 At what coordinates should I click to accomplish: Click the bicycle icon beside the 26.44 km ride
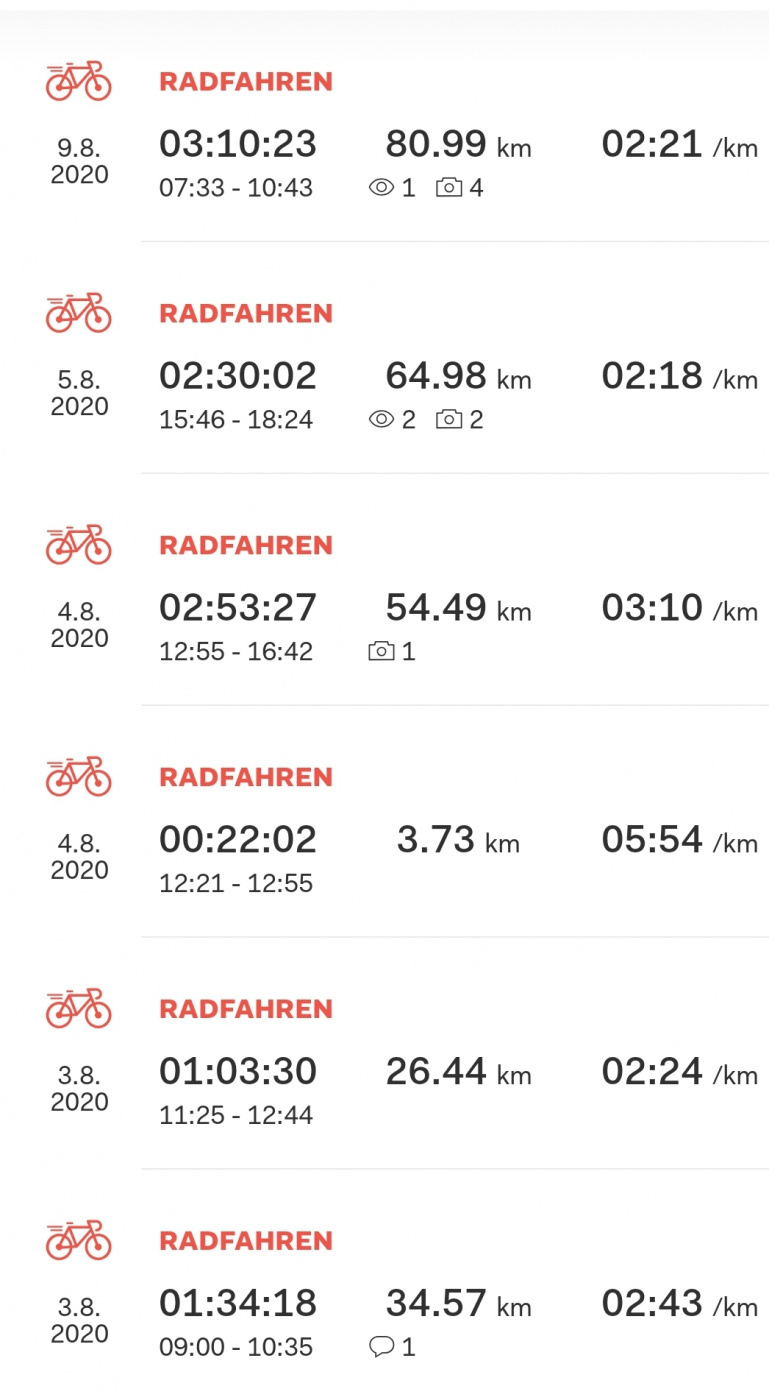point(78,1009)
